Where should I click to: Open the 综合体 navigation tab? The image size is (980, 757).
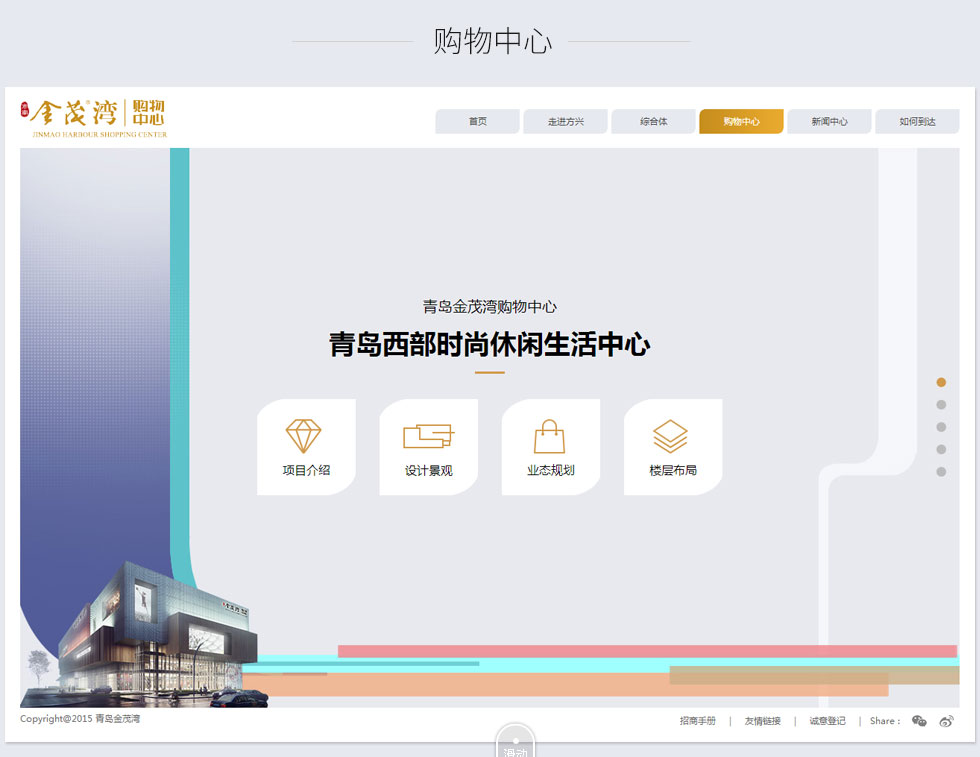tap(653, 122)
